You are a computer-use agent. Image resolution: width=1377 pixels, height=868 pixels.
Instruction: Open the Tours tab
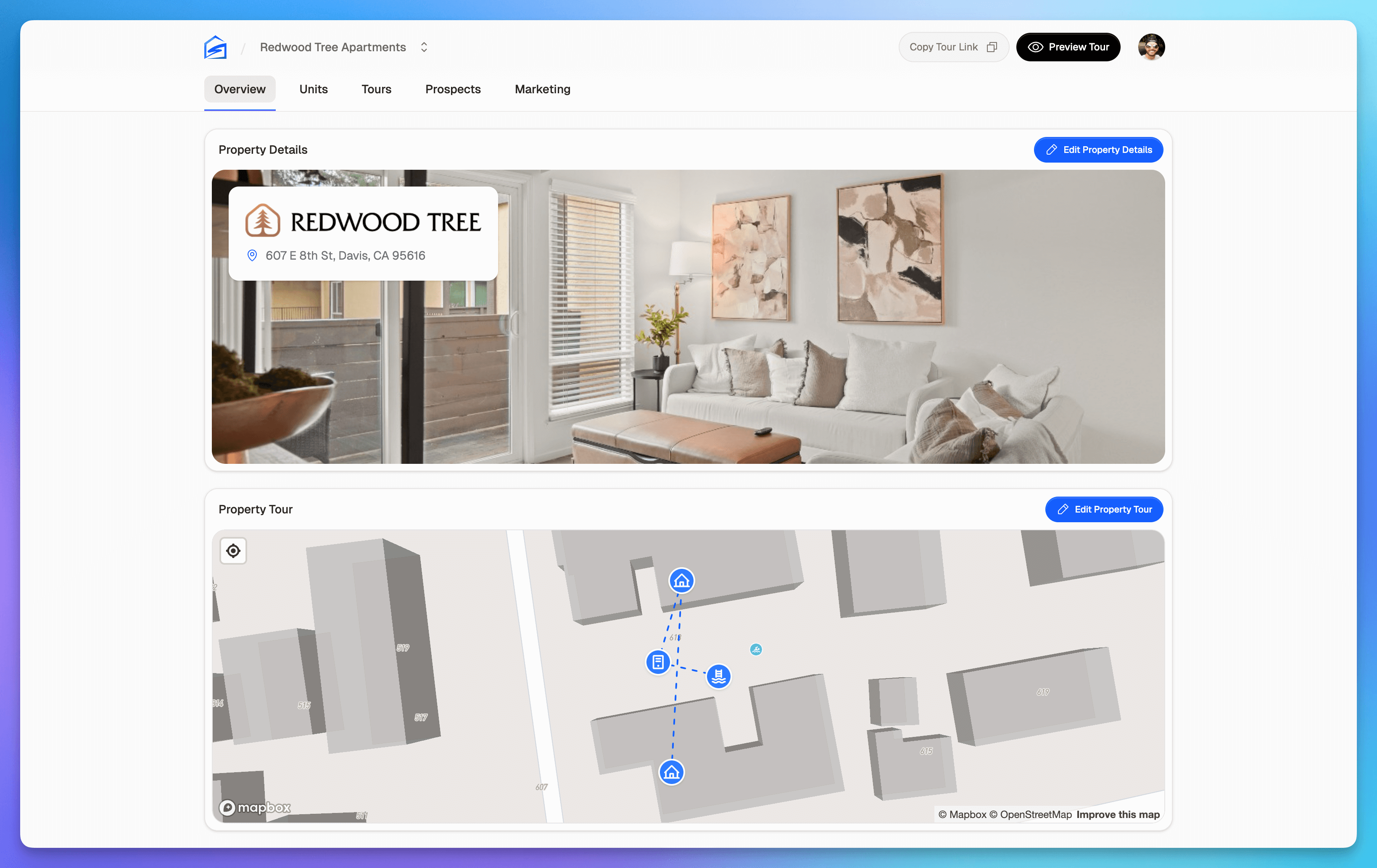click(376, 89)
